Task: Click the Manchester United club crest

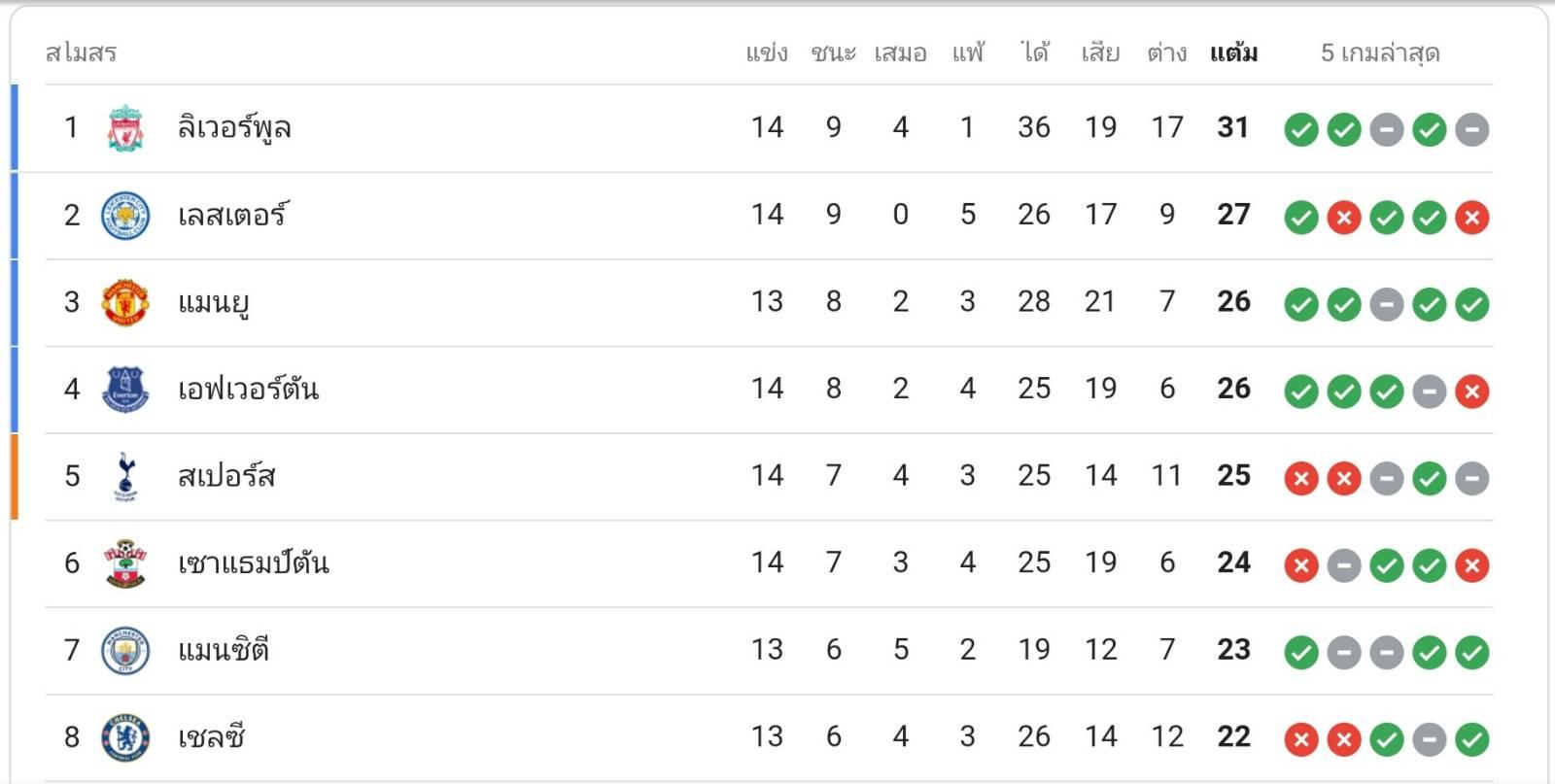Action: (125, 302)
